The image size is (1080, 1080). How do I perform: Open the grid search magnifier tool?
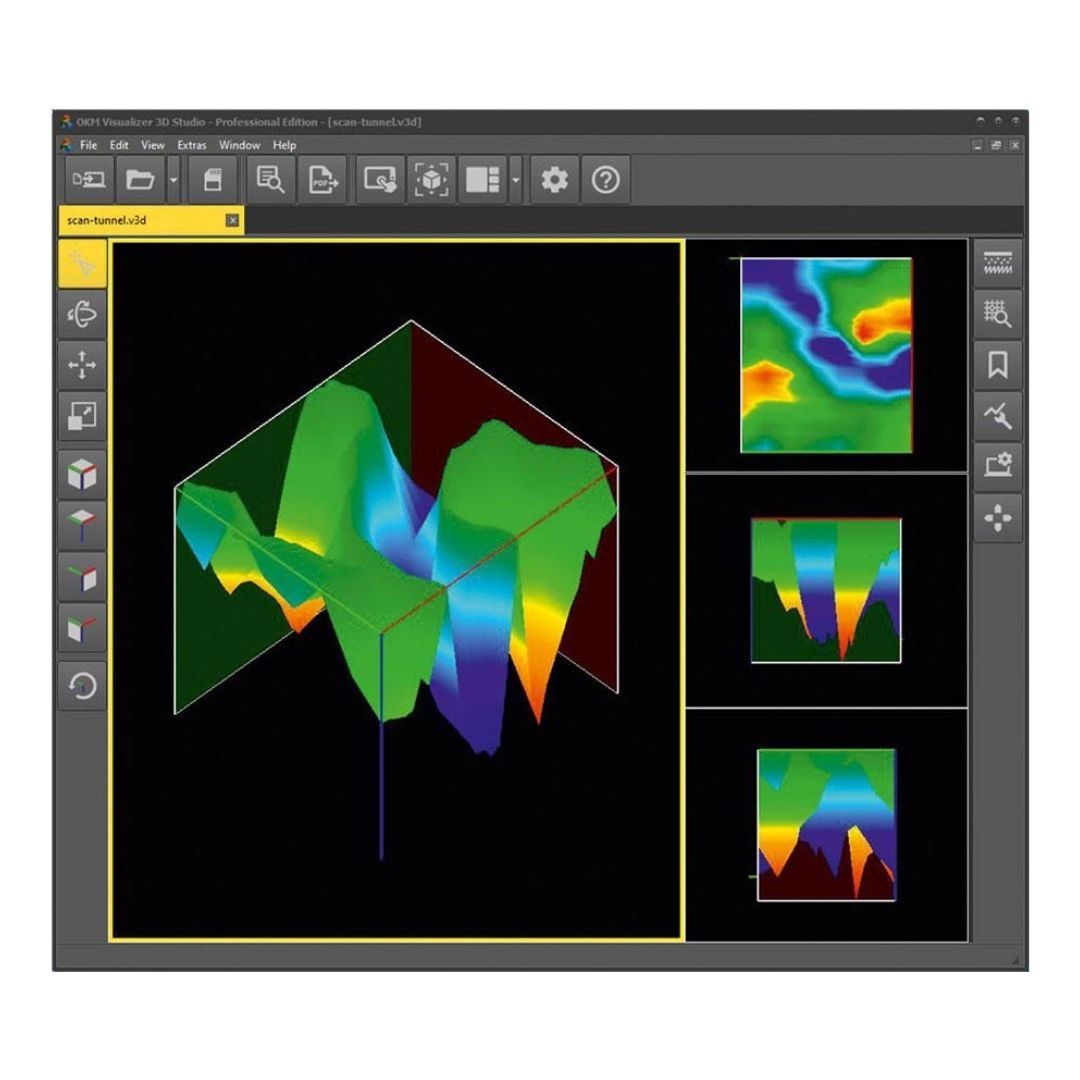(997, 314)
